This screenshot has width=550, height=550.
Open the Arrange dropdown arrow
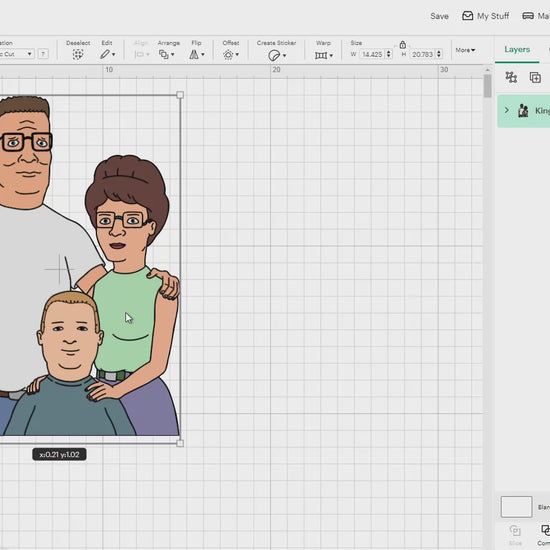click(173, 55)
